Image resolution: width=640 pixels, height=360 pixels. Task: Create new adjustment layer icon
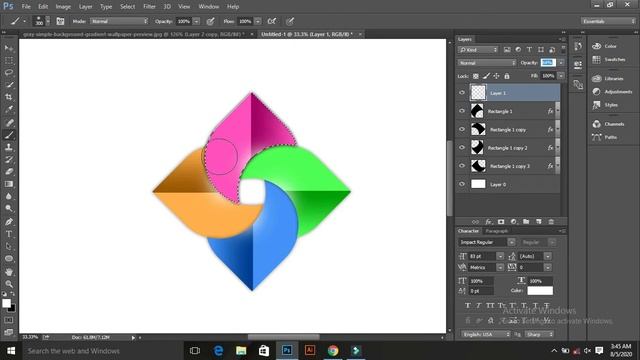[513, 222]
